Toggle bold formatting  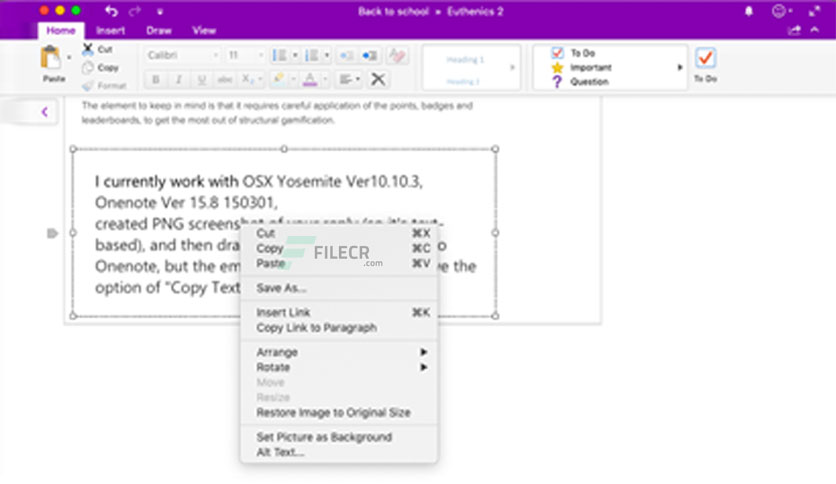(x=156, y=79)
